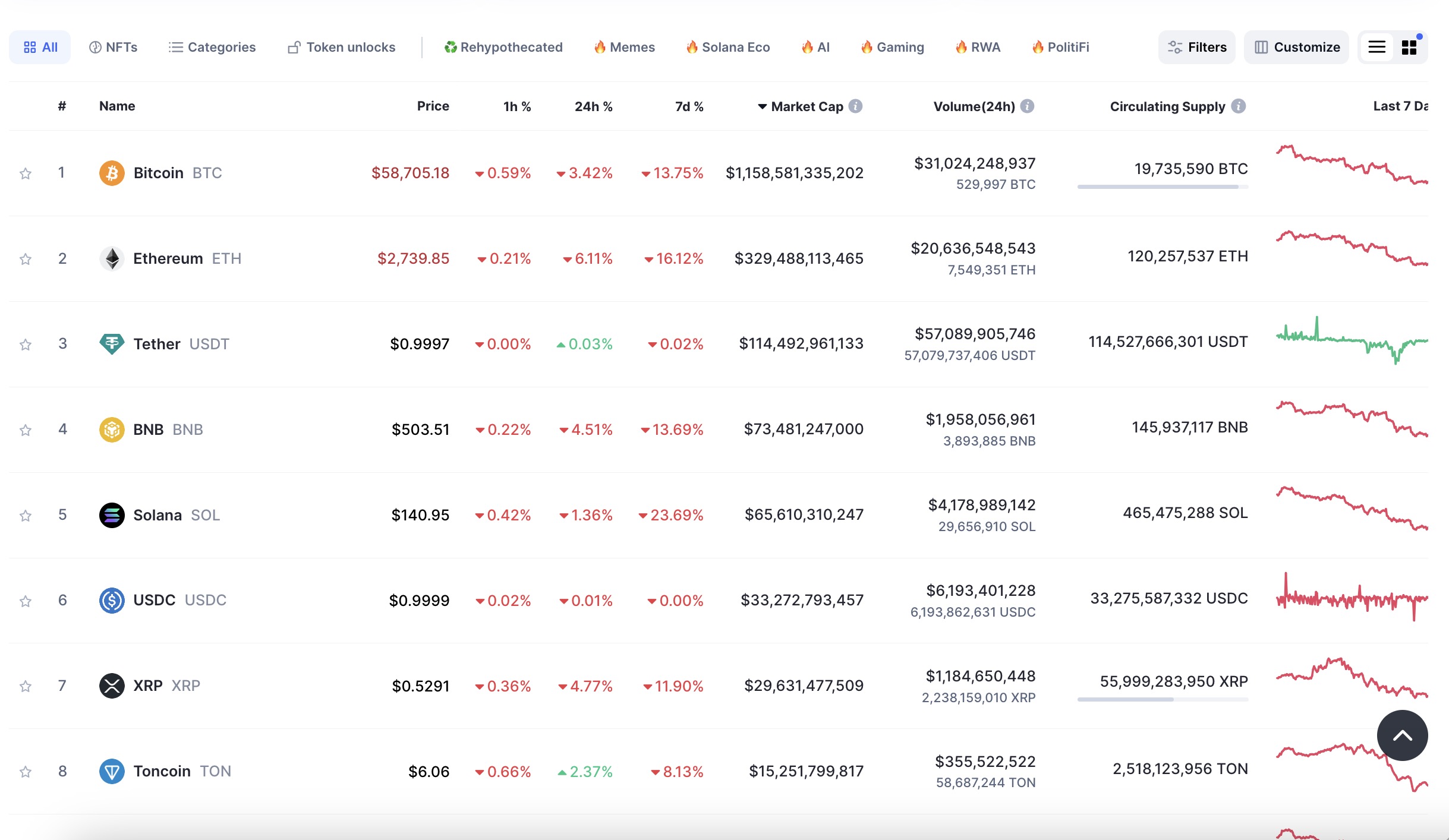Switch to grid view layout icon
The width and height of the screenshot is (1449, 840).
pos(1409,47)
